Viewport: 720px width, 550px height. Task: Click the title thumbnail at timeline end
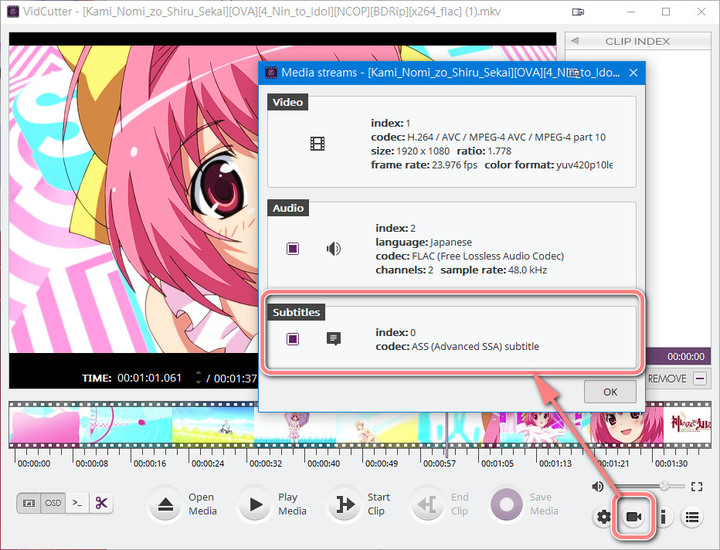687,427
